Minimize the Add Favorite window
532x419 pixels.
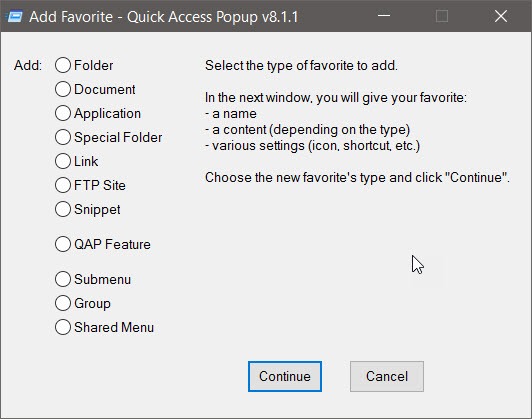(x=384, y=16)
